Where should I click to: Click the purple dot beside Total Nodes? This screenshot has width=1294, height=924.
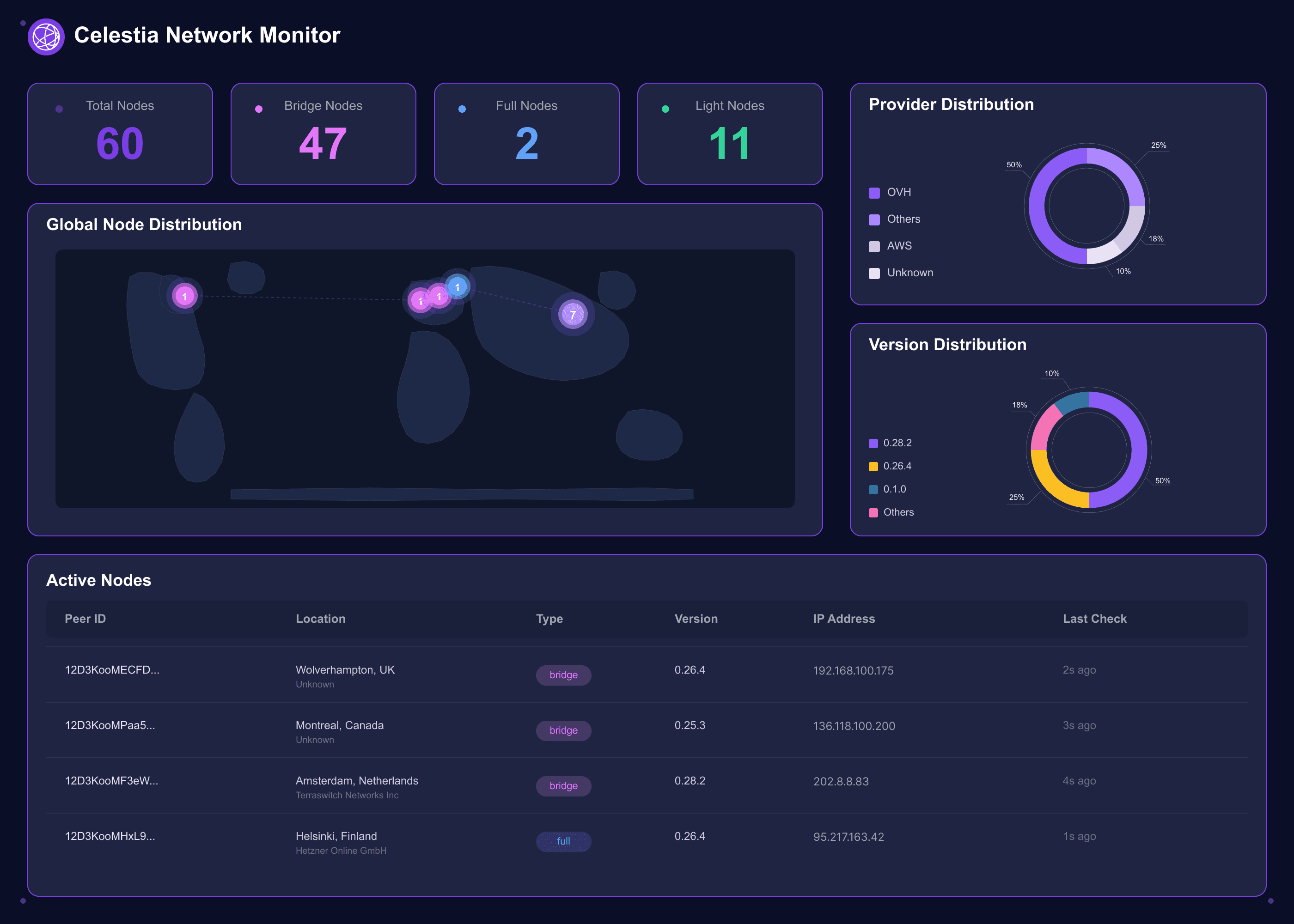(59, 109)
